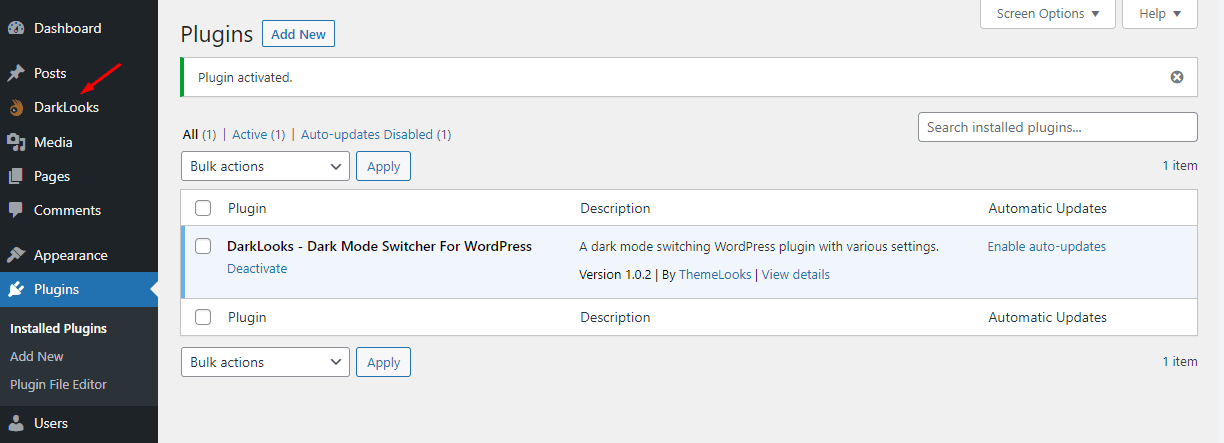
Task: Click the Posts pushpin icon
Action: pyautogui.click(x=16, y=73)
